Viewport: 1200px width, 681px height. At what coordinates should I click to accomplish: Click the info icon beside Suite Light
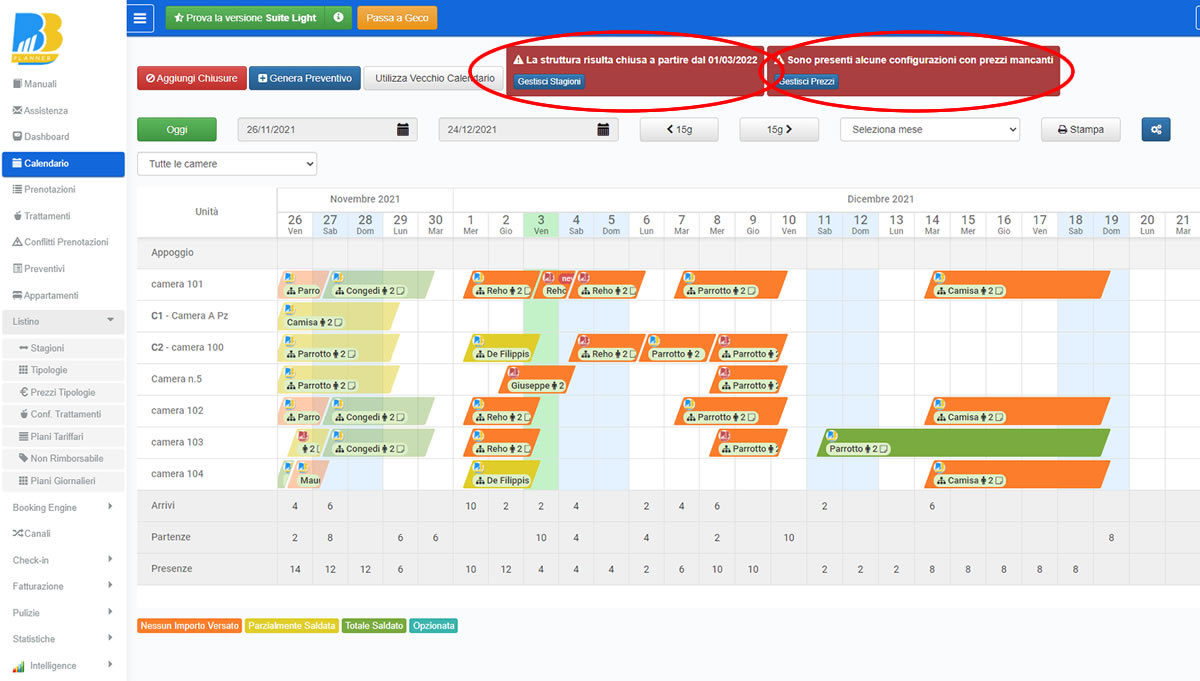pos(338,18)
